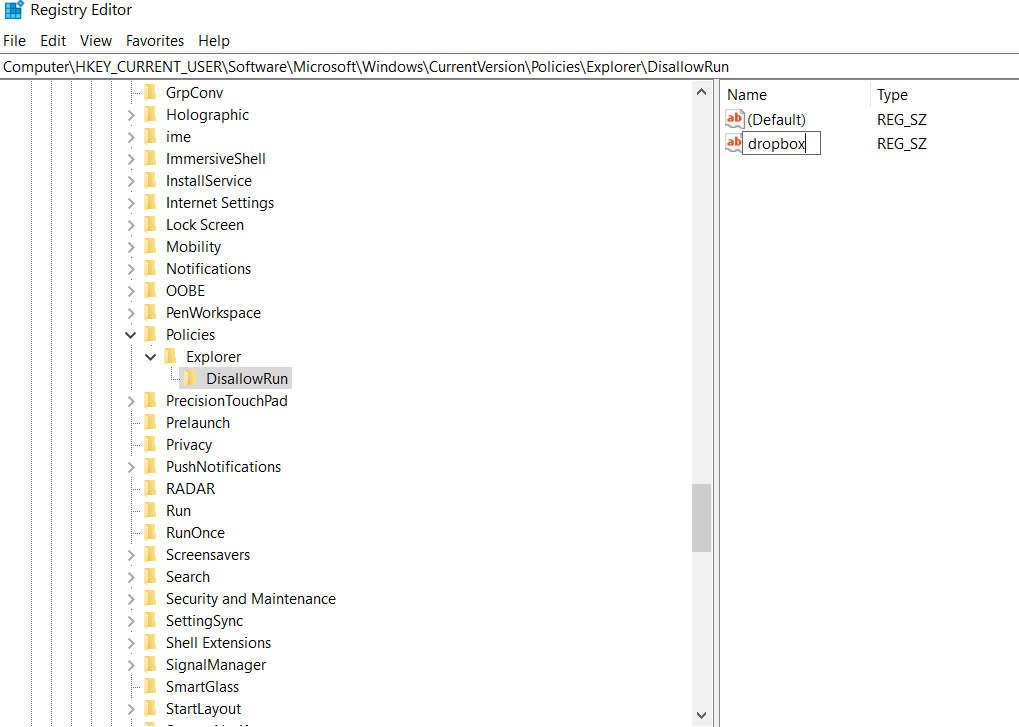The image size is (1019, 727).
Task: Click in the dropbox name edit field
Action: coord(781,143)
